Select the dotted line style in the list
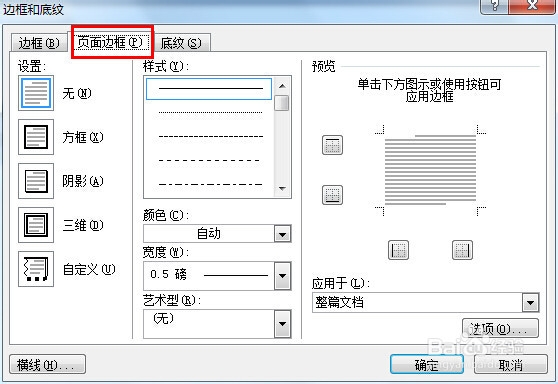This screenshot has width=558, height=384. (x=209, y=112)
